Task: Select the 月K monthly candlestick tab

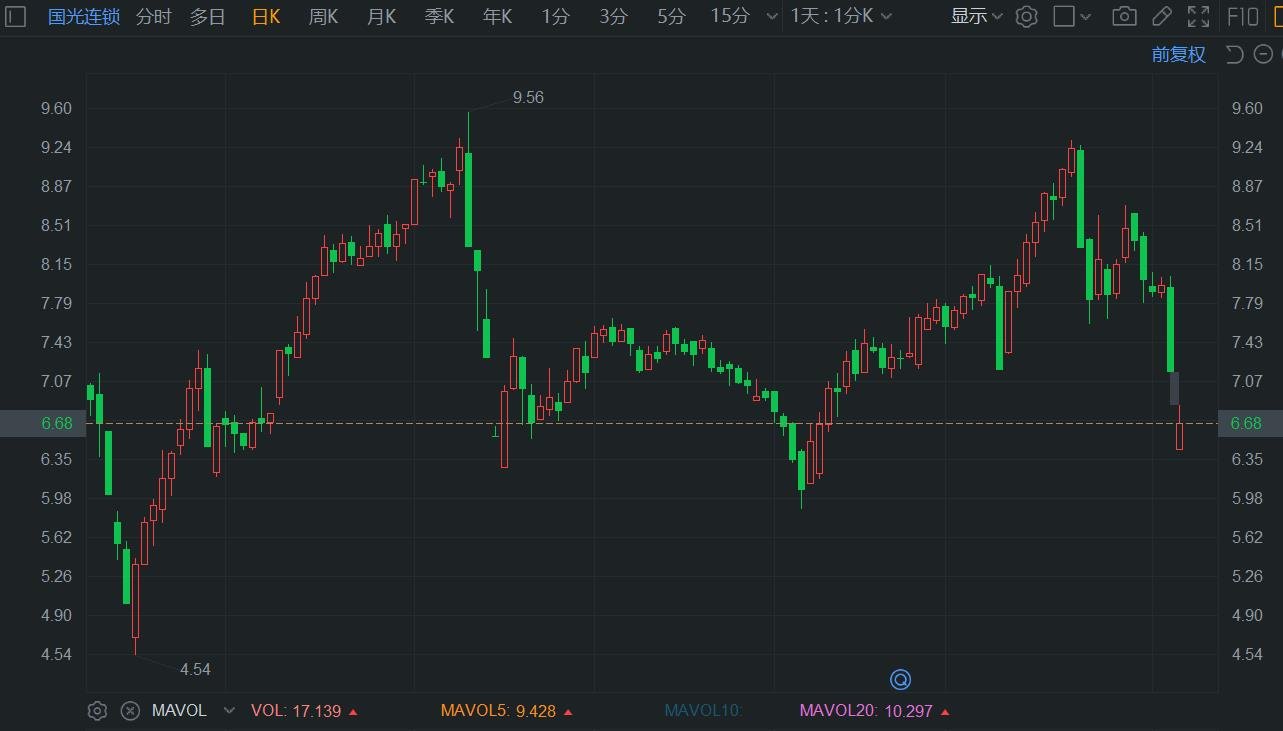Action: click(x=381, y=16)
